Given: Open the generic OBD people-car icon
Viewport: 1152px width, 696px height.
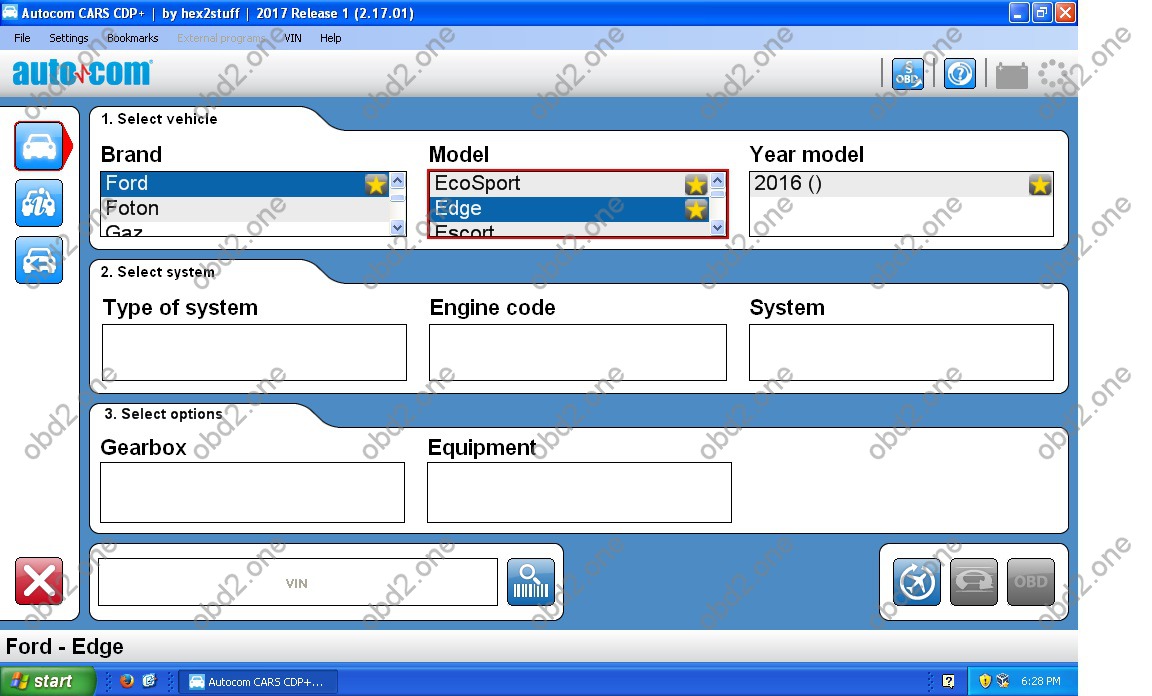Looking at the screenshot, I should 39,203.
